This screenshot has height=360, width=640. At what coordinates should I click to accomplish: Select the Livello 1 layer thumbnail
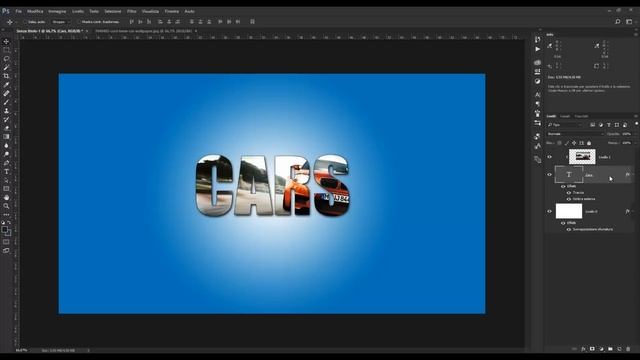[582, 157]
